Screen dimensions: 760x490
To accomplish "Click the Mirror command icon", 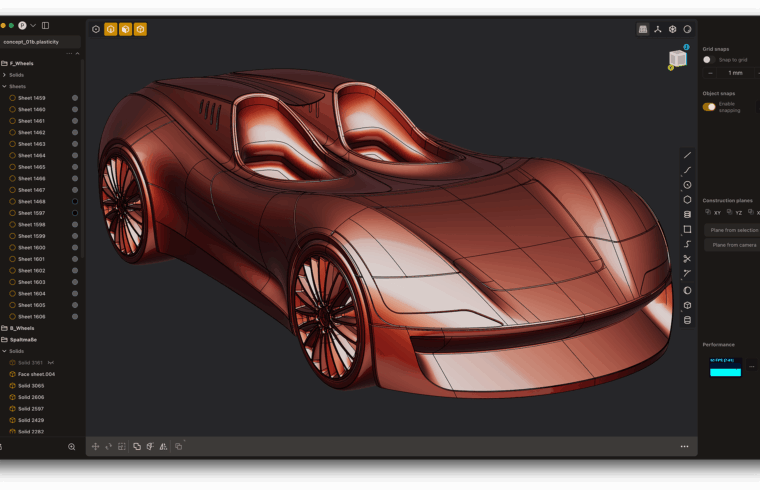I will pos(163,446).
